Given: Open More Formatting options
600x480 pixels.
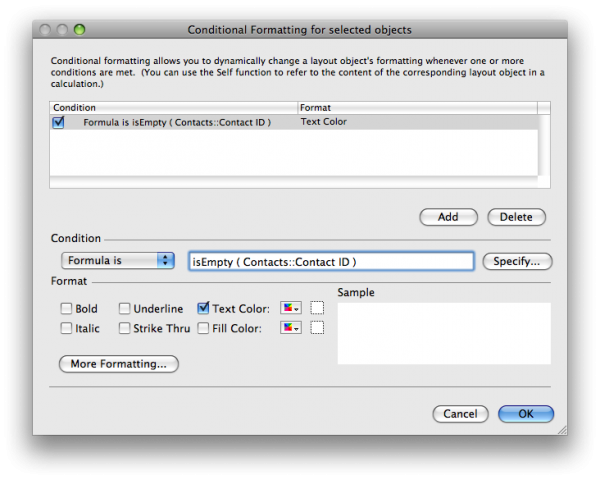Looking at the screenshot, I should tap(119, 364).
